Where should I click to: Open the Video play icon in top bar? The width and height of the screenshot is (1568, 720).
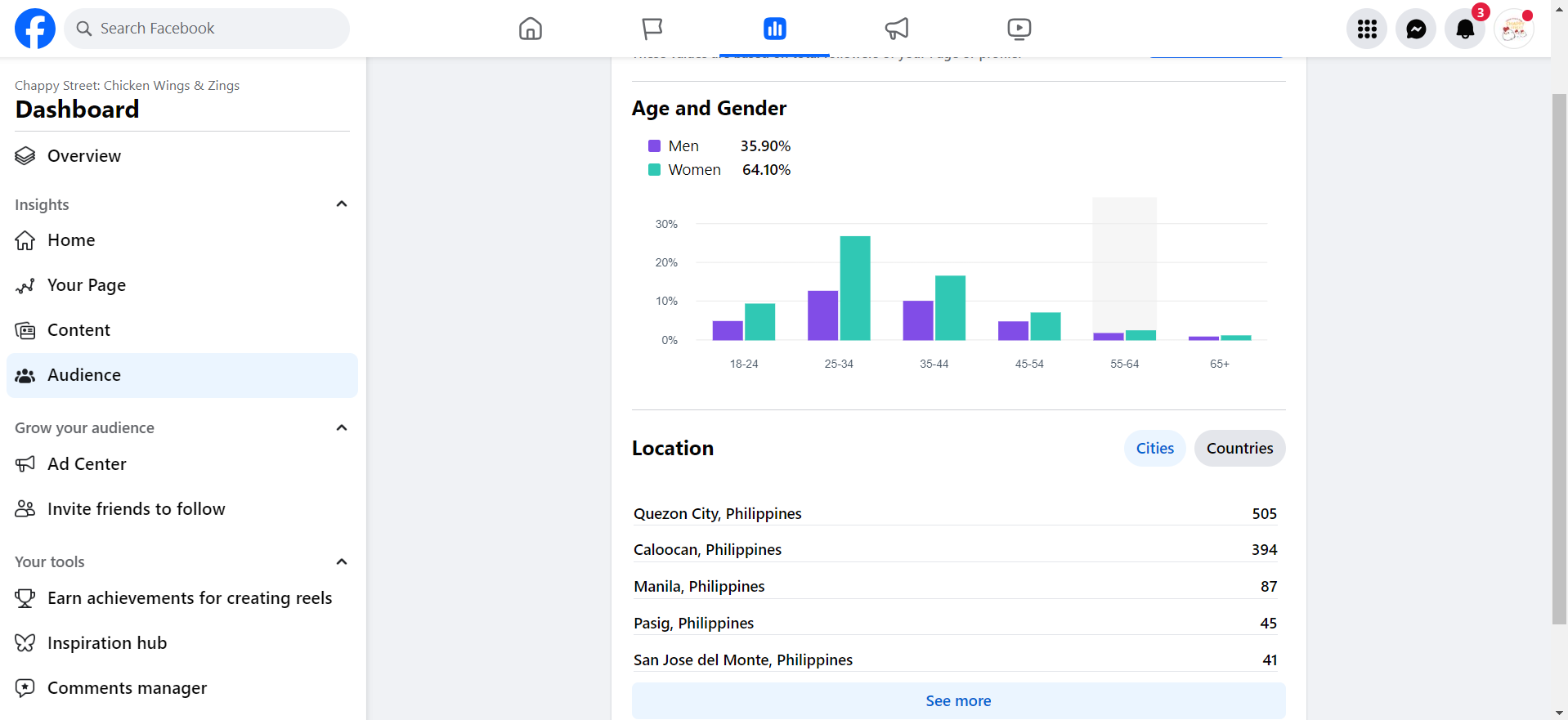(1019, 29)
